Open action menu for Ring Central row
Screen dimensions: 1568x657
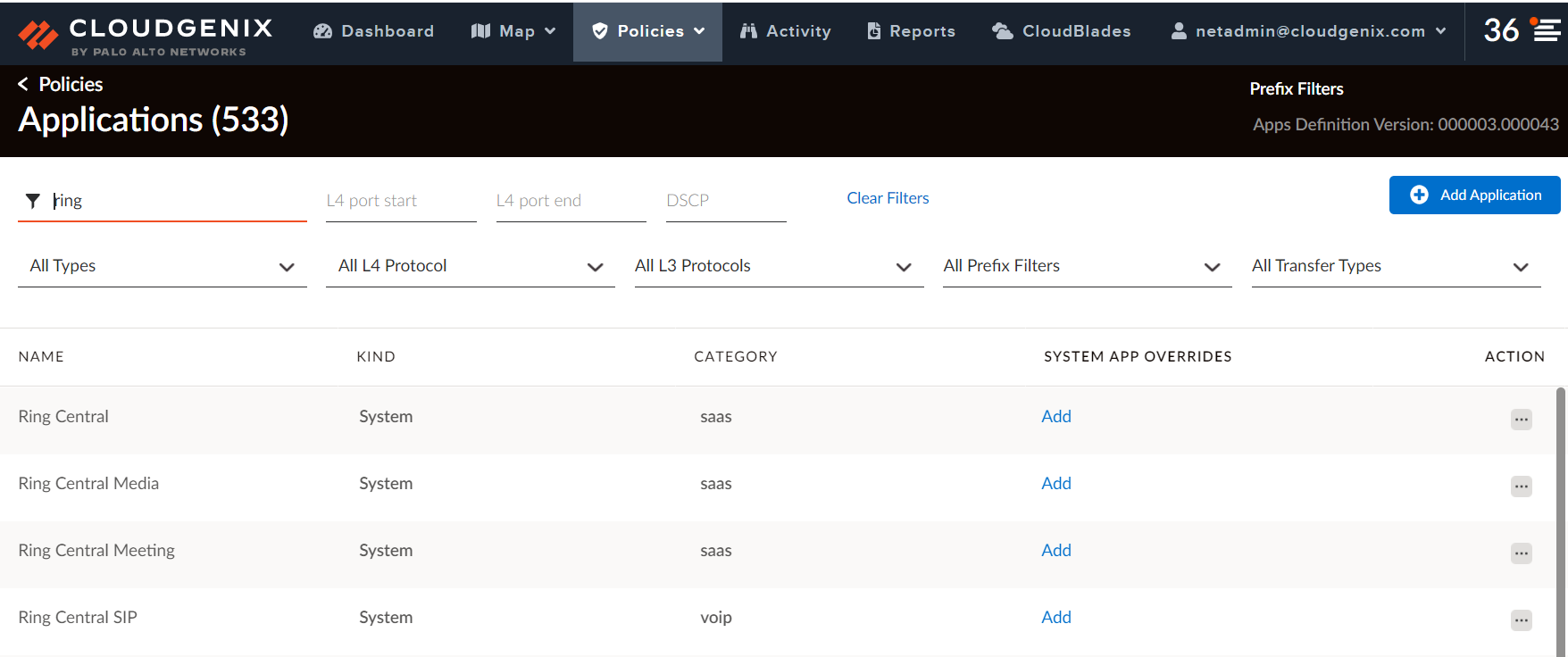(x=1521, y=420)
